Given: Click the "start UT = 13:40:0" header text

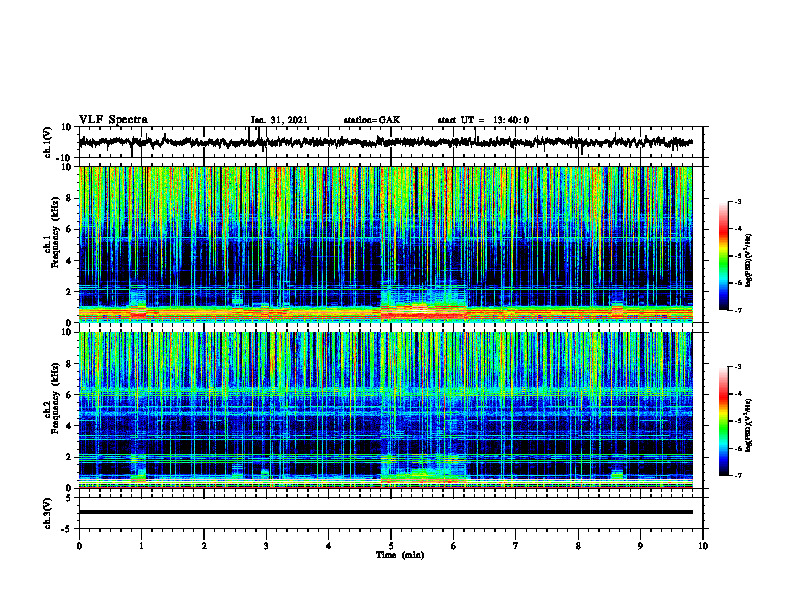Looking at the screenshot, I should coord(483,120).
